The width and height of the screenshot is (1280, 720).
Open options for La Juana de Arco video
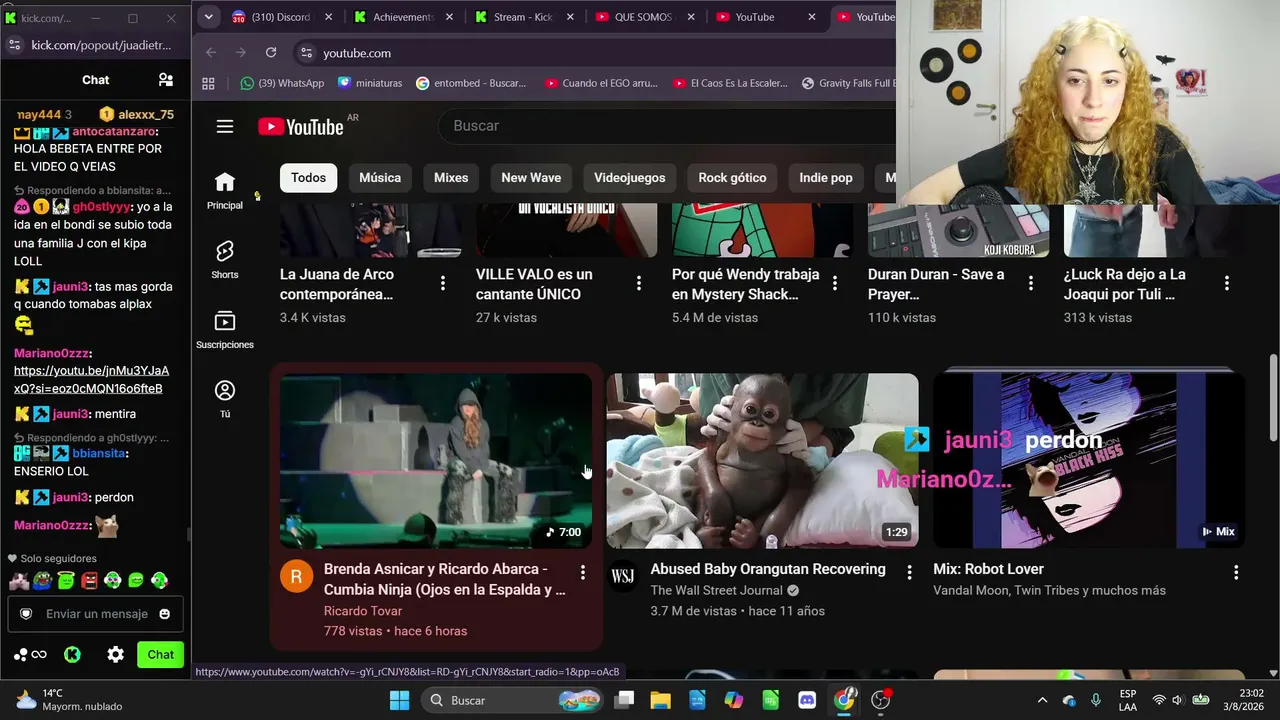(443, 284)
